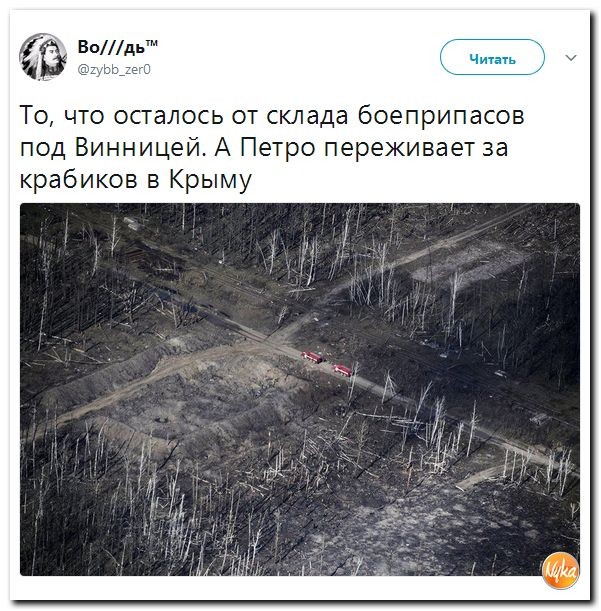The width and height of the screenshot is (601, 611).
Task: Open the burned forest aerial photo
Action: click(x=300, y=389)
